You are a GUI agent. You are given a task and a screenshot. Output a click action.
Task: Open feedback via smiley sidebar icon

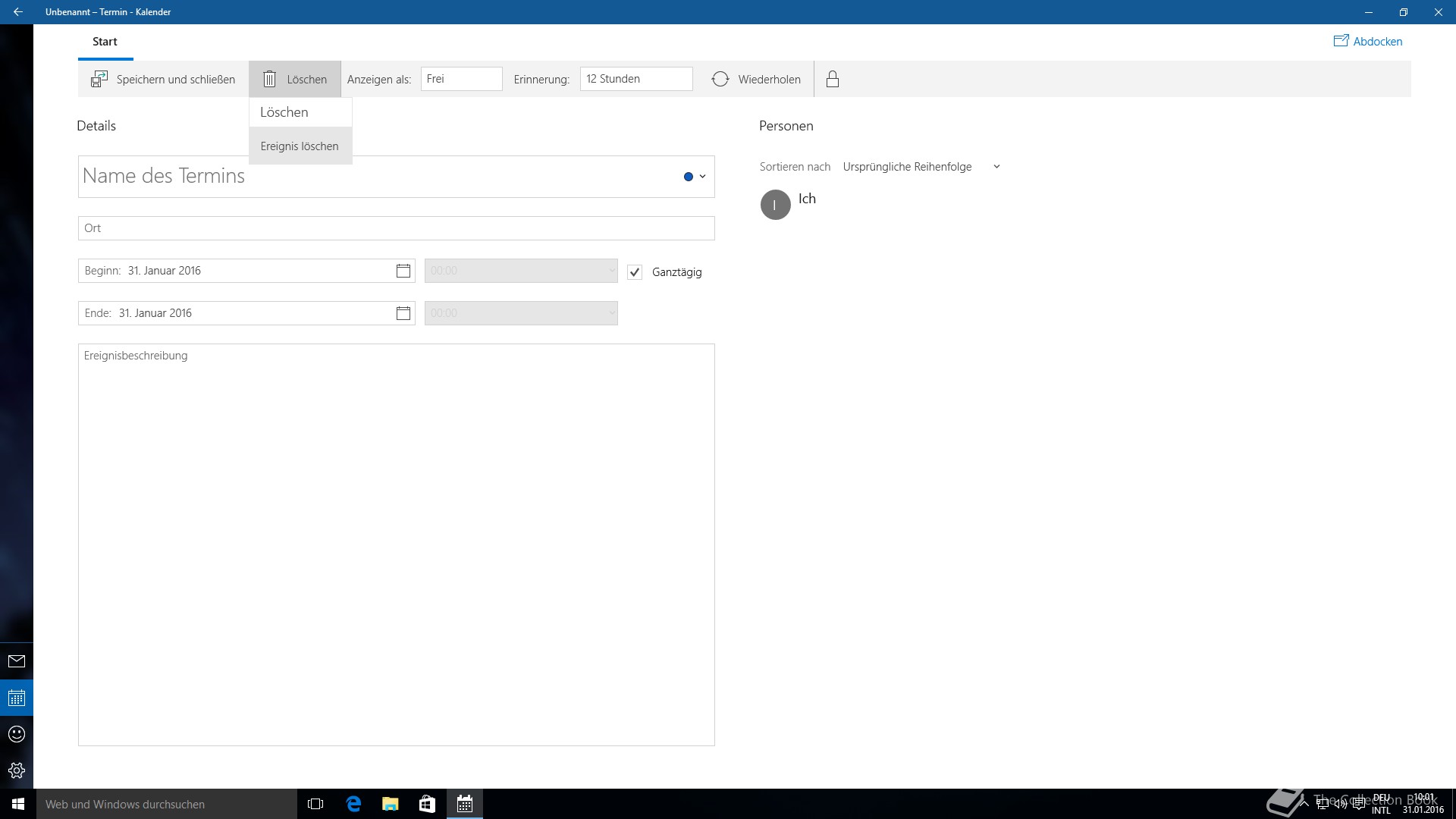pos(17,734)
